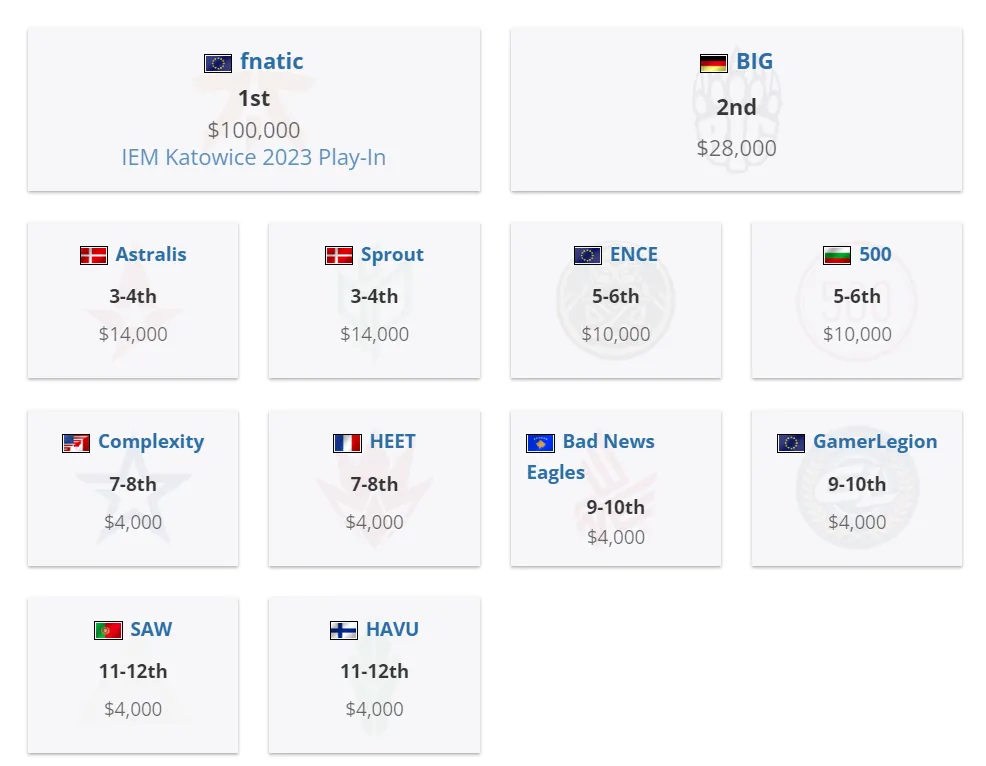Click the EU flag next to fnatic
Screen dimensions: 986x766
pyautogui.click(x=218, y=64)
